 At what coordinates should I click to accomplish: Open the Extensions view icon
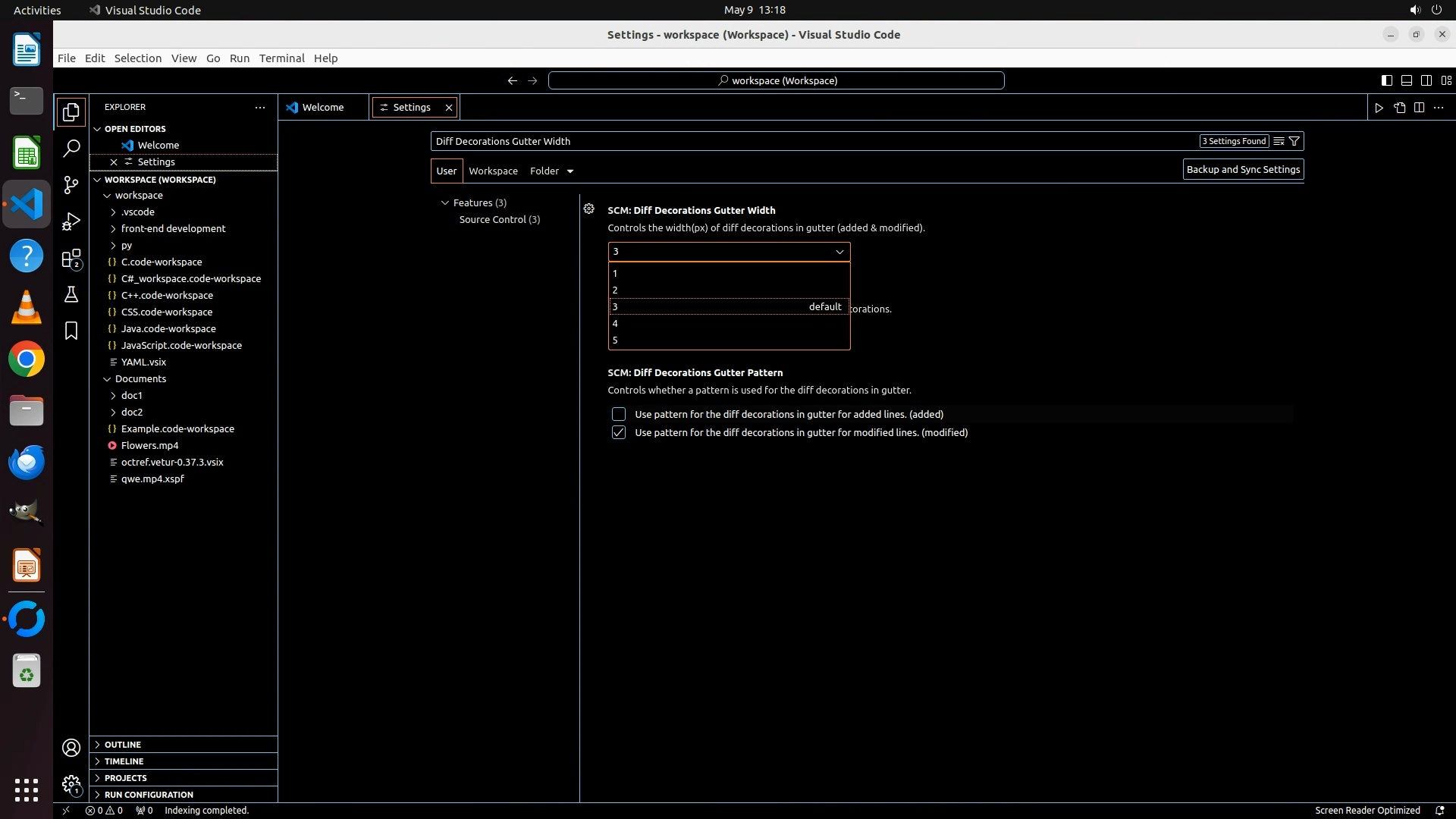71,259
